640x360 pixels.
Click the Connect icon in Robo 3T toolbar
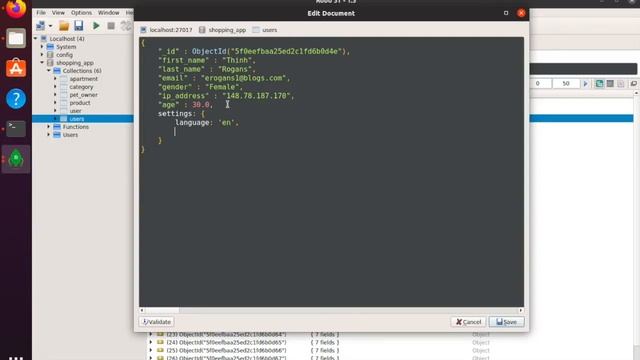(x=40, y=26)
